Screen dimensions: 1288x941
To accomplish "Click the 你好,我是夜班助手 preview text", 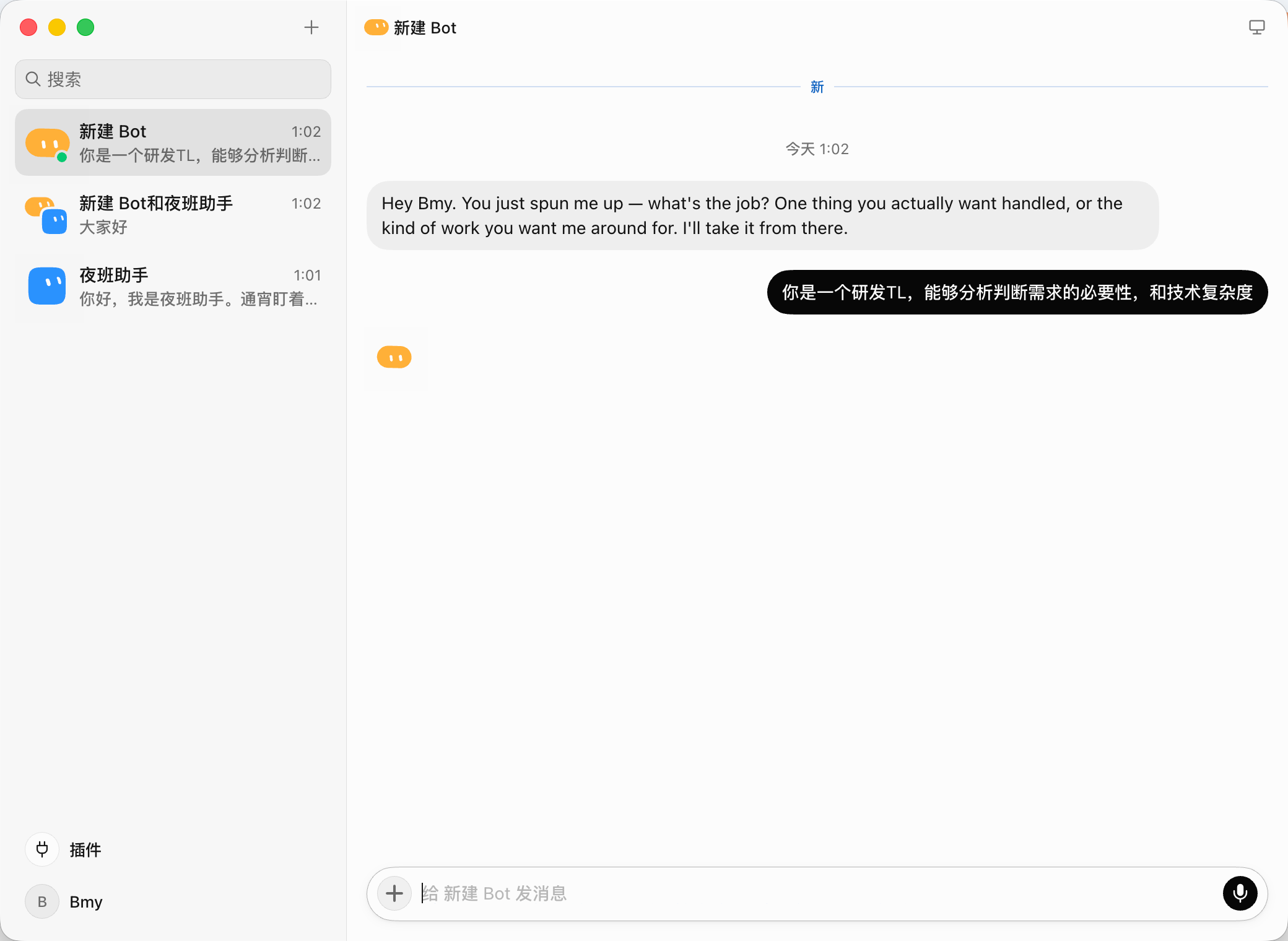I will pos(198,299).
